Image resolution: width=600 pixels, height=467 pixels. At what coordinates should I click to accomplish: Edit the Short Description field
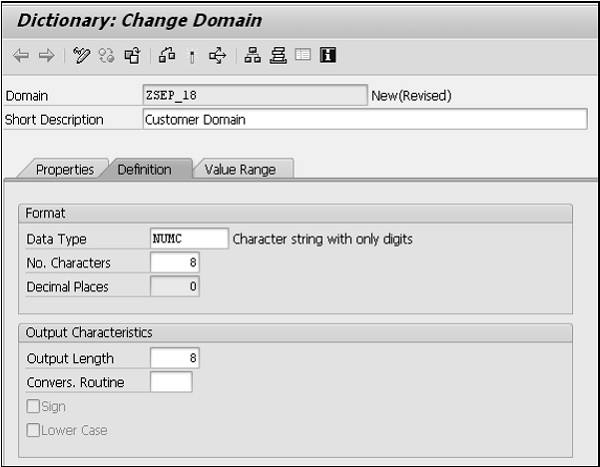pyautogui.click(x=365, y=119)
